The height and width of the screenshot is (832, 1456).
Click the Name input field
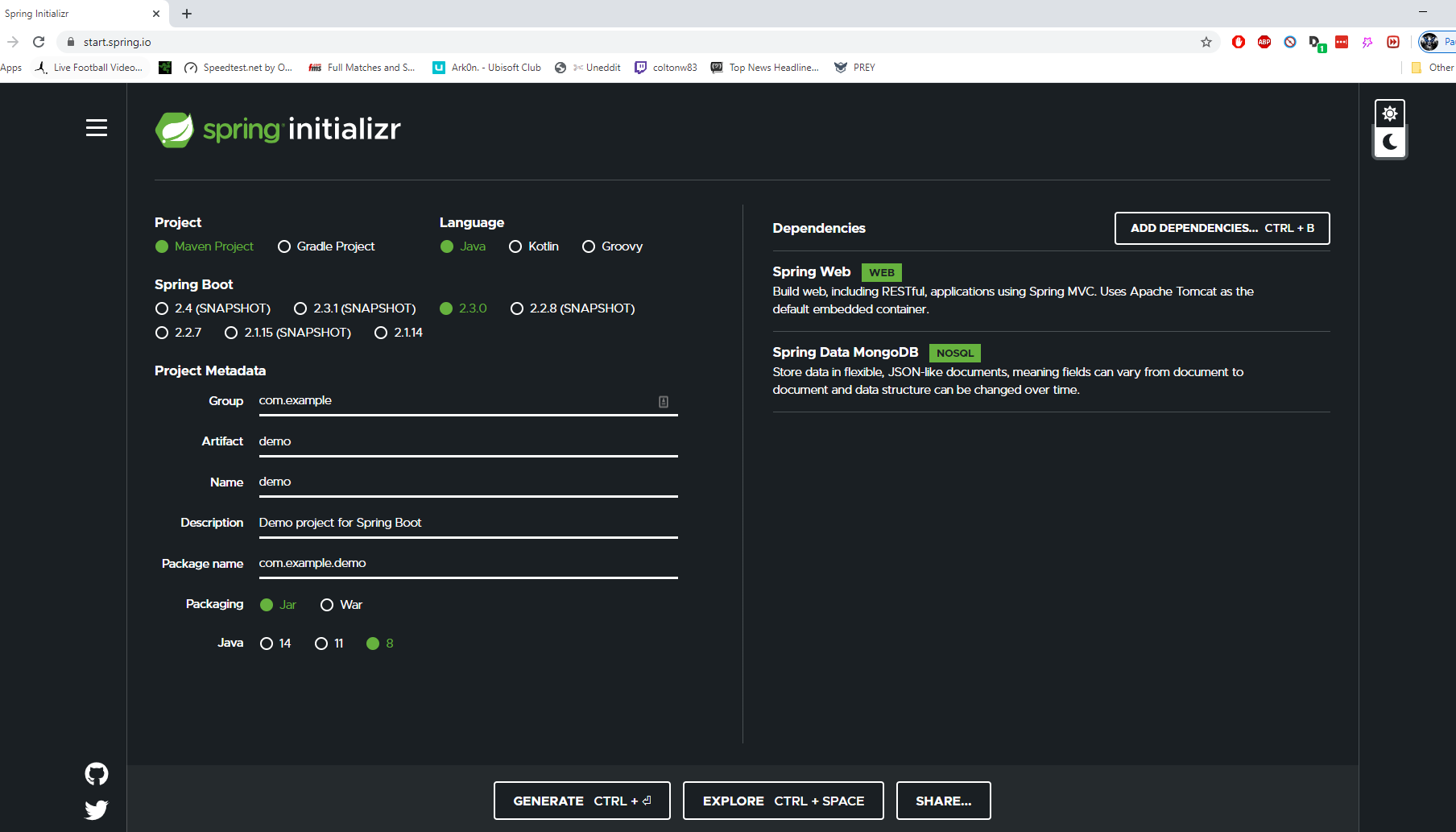(468, 482)
